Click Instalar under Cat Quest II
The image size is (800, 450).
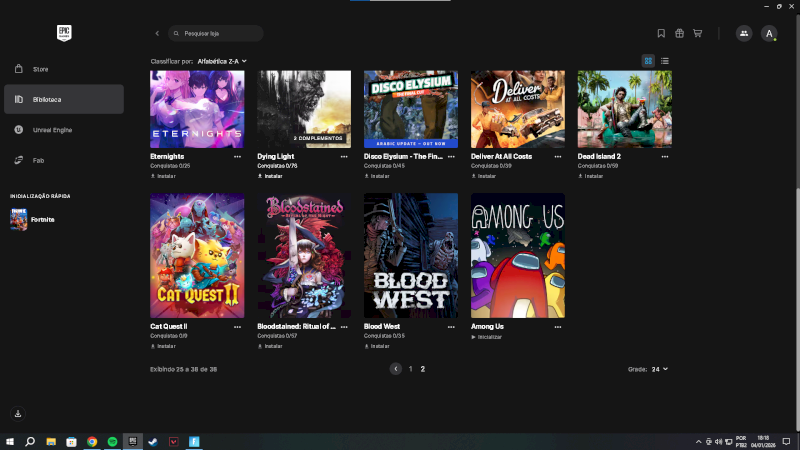165,346
